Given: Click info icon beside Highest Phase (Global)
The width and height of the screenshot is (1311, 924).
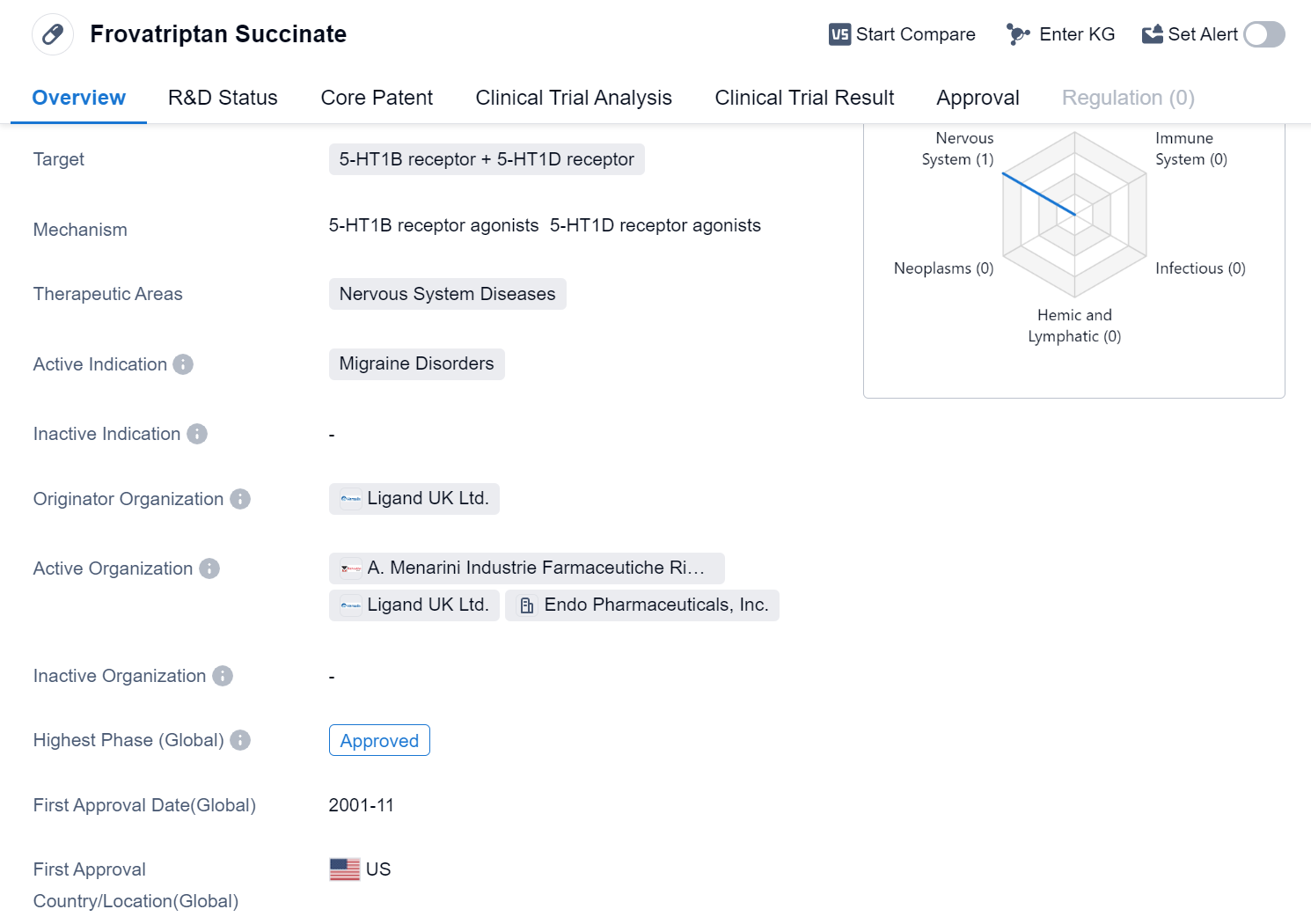Looking at the screenshot, I should point(240,740).
